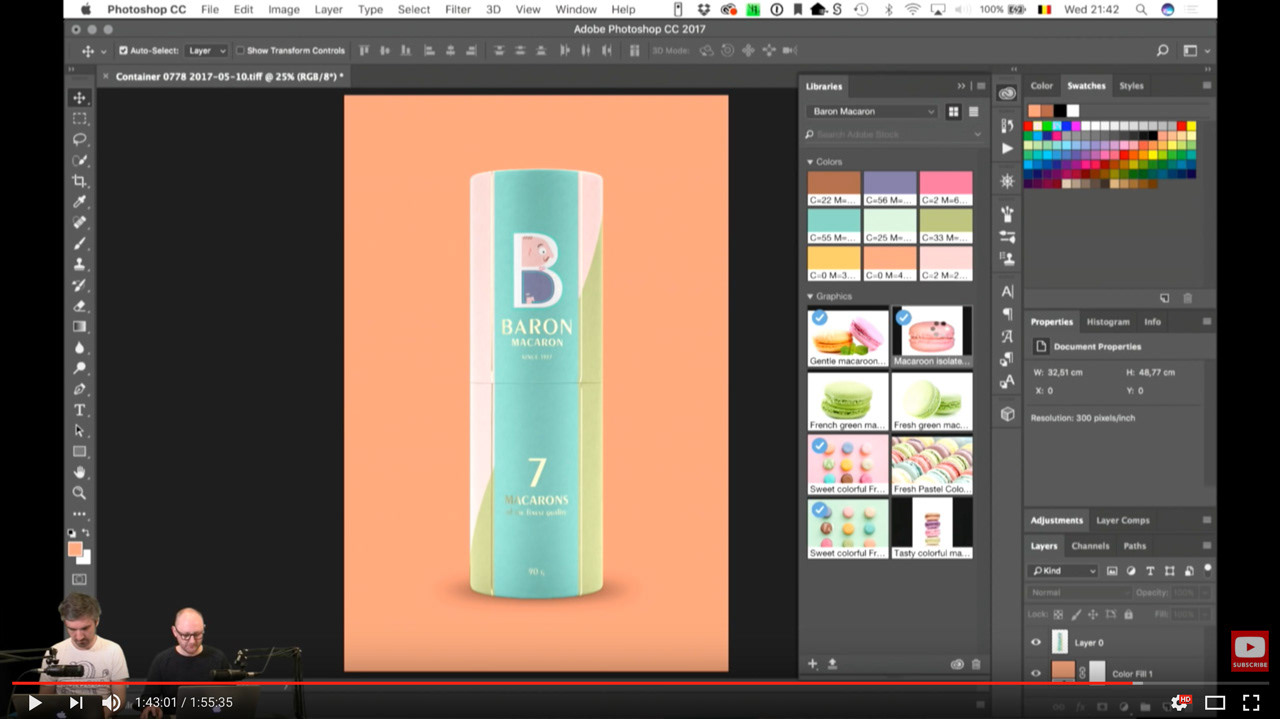Screen dimensions: 1280x719
Task: Switch YouTube to theater mode
Action: 1215,702
